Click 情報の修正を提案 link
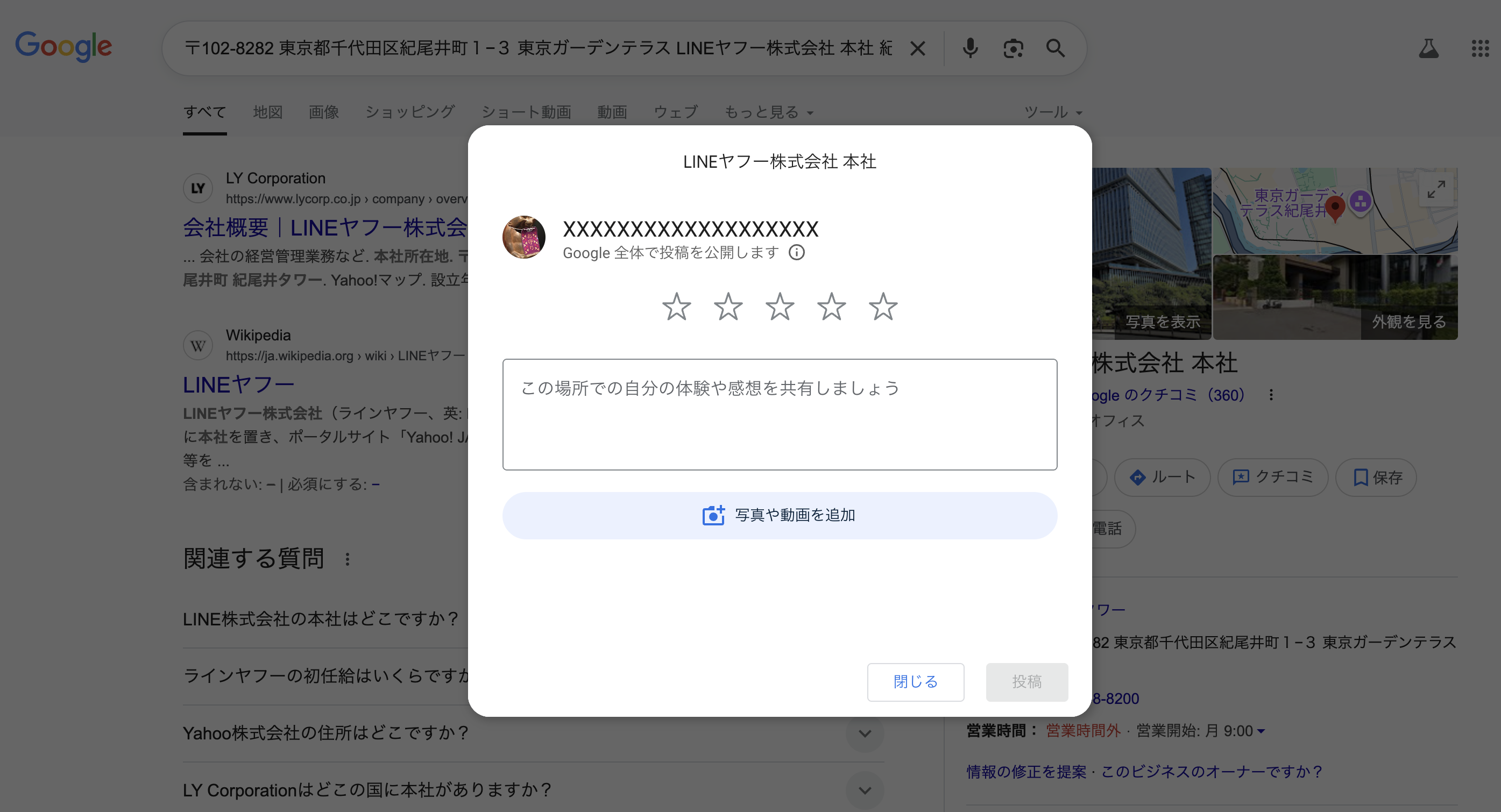Screen dimensions: 1501x812 [x=1026, y=772]
